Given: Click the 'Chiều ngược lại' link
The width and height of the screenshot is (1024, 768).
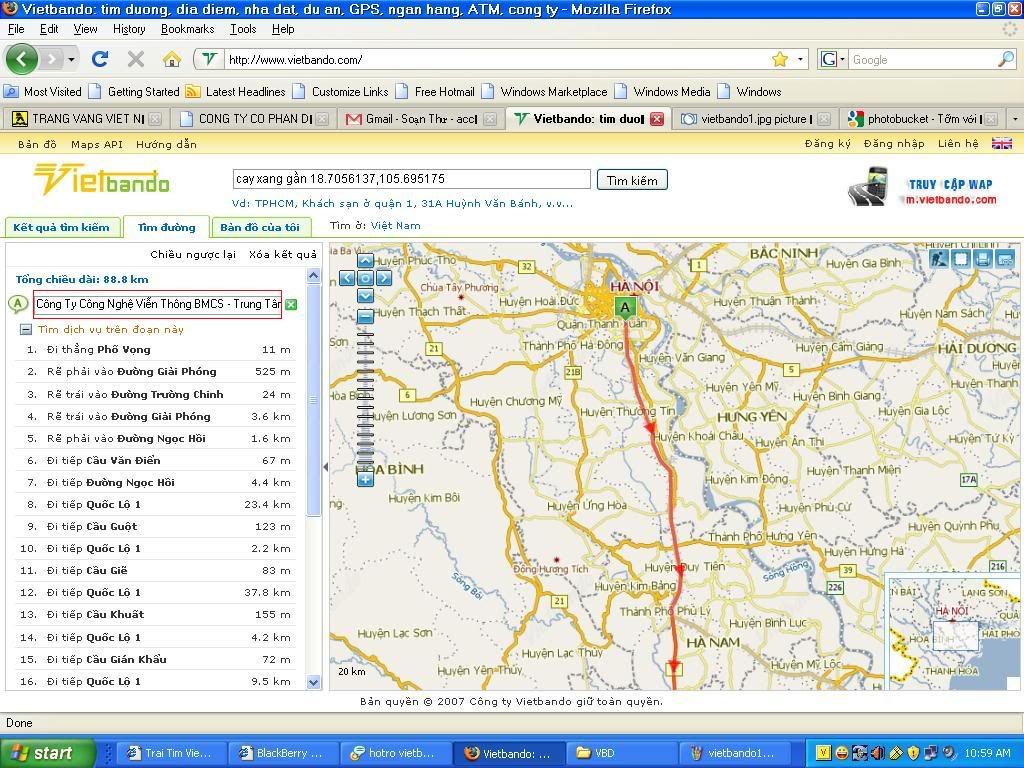Looking at the screenshot, I should 193,254.
